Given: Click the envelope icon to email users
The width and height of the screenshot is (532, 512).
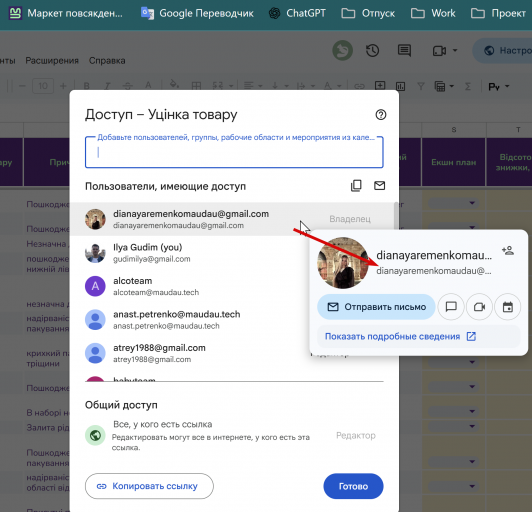Looking at the screenshot, I should tap(379, 186).
